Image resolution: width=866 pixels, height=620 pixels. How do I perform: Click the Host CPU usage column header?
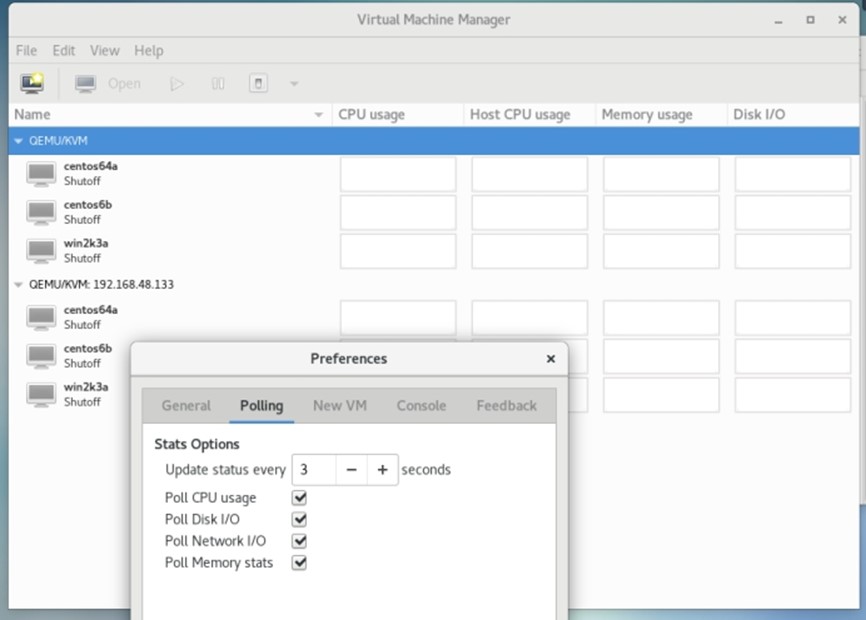point(529,115)
